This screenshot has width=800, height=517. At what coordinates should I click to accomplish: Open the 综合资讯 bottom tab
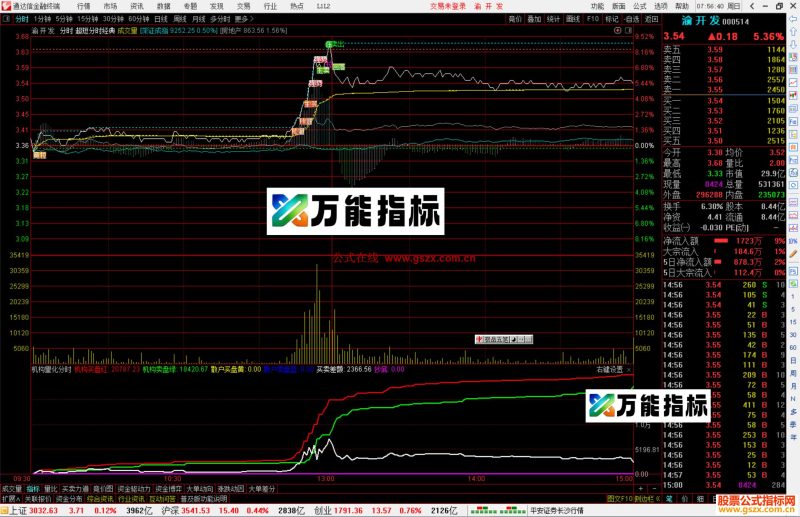click(x=100, y=499)
